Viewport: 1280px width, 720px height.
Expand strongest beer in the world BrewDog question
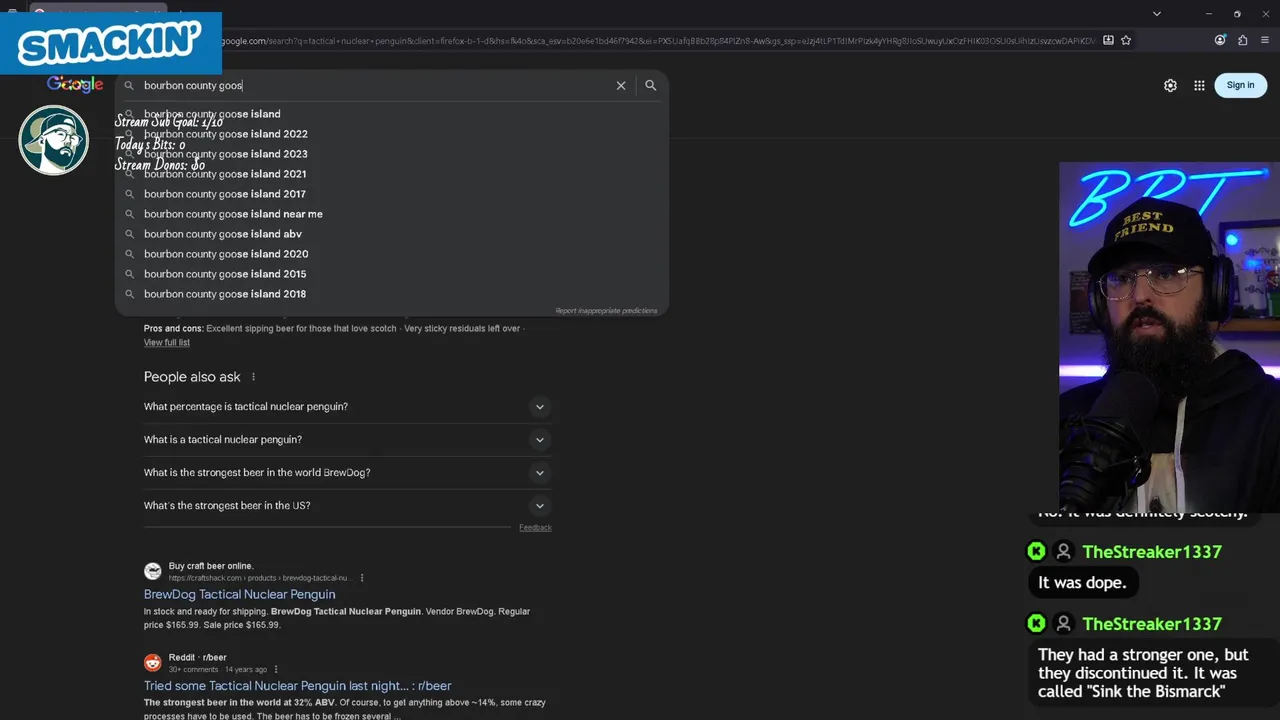(x=347, y=473)
